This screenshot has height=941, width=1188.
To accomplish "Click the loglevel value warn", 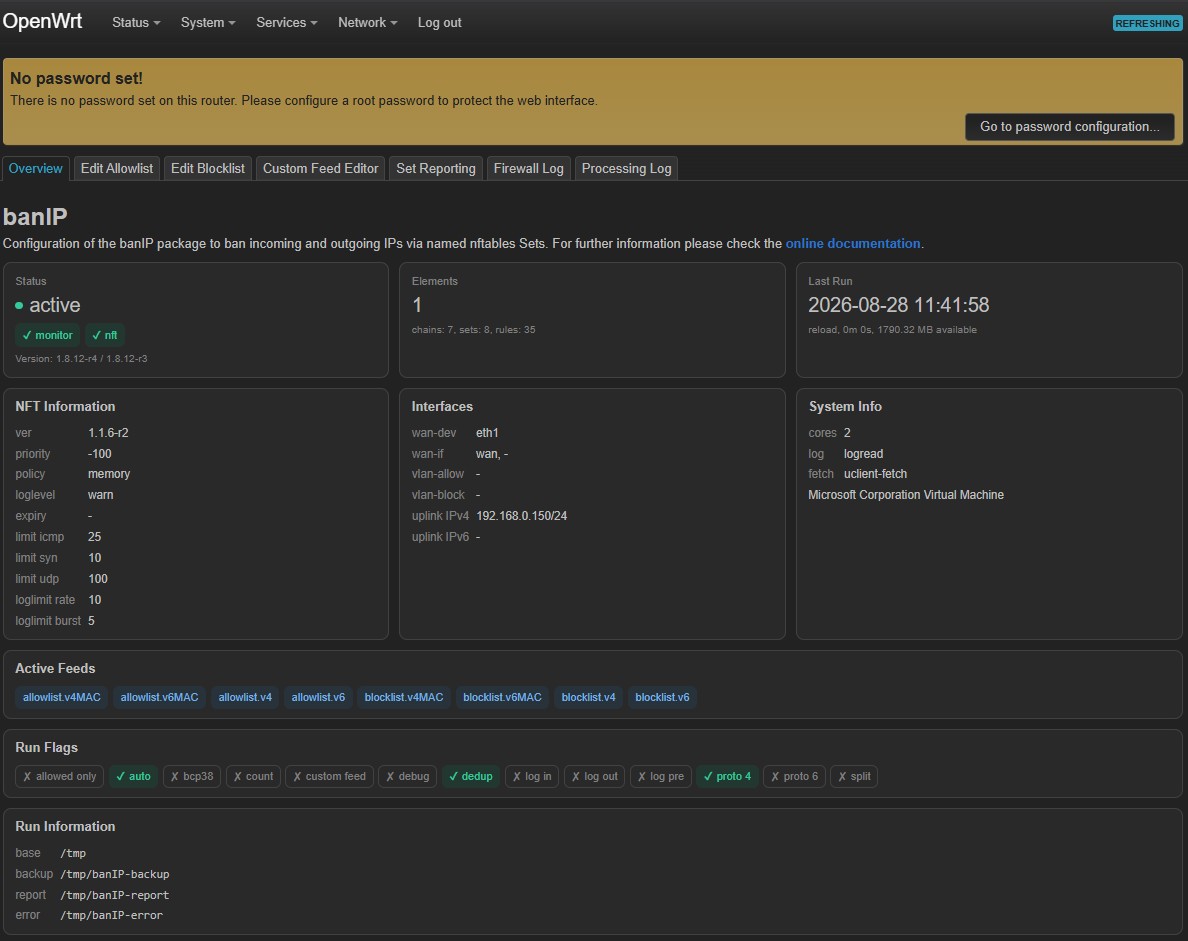I will (x=101, y=495).
